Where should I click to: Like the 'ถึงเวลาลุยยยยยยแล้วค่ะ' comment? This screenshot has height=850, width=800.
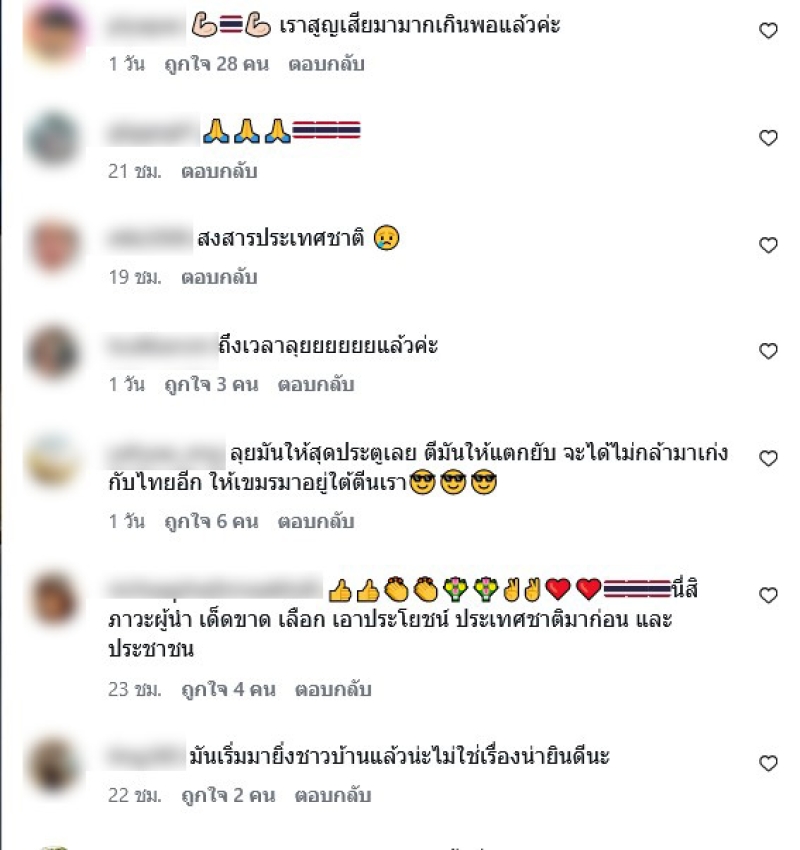768,351
